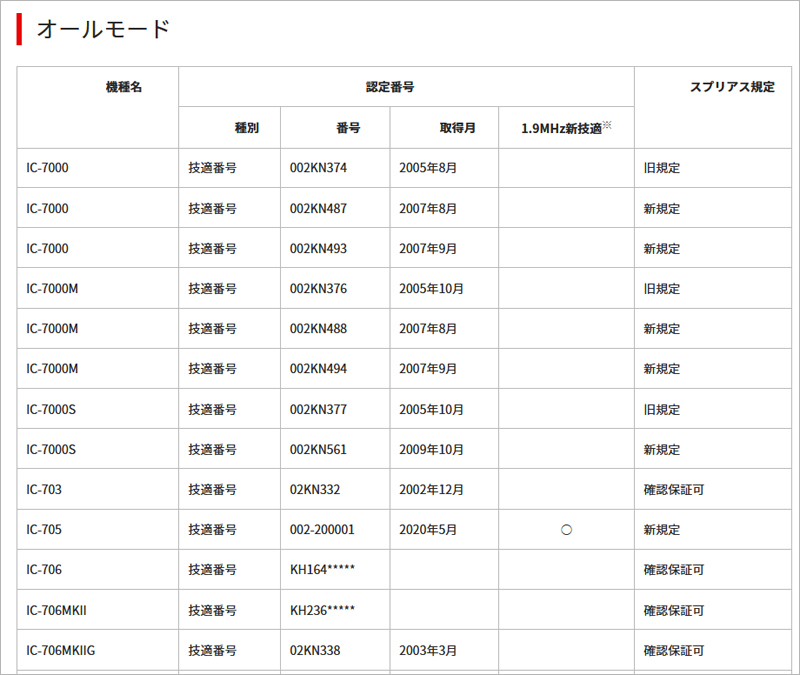
Task: Select certification number 002KN376
Action: [318, 288]
